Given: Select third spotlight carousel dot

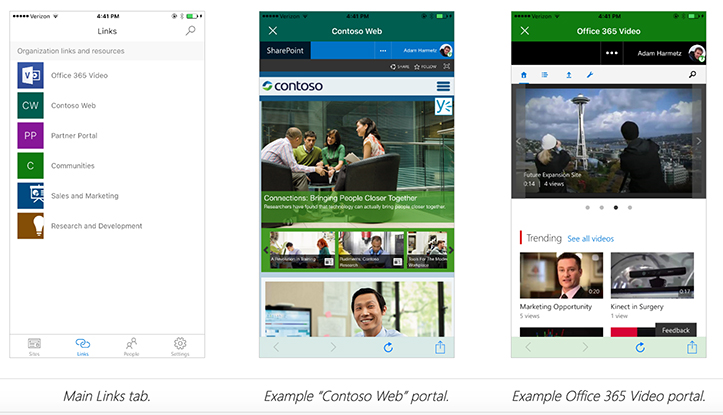Looking at the screenshot, I should tap(616, 208).
